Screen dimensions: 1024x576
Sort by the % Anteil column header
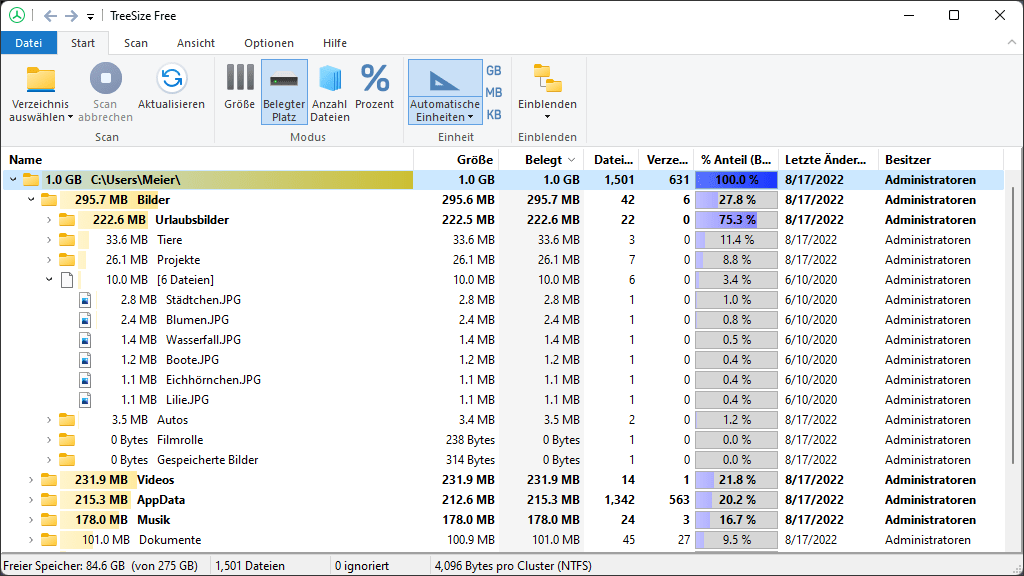pos(735,160)
